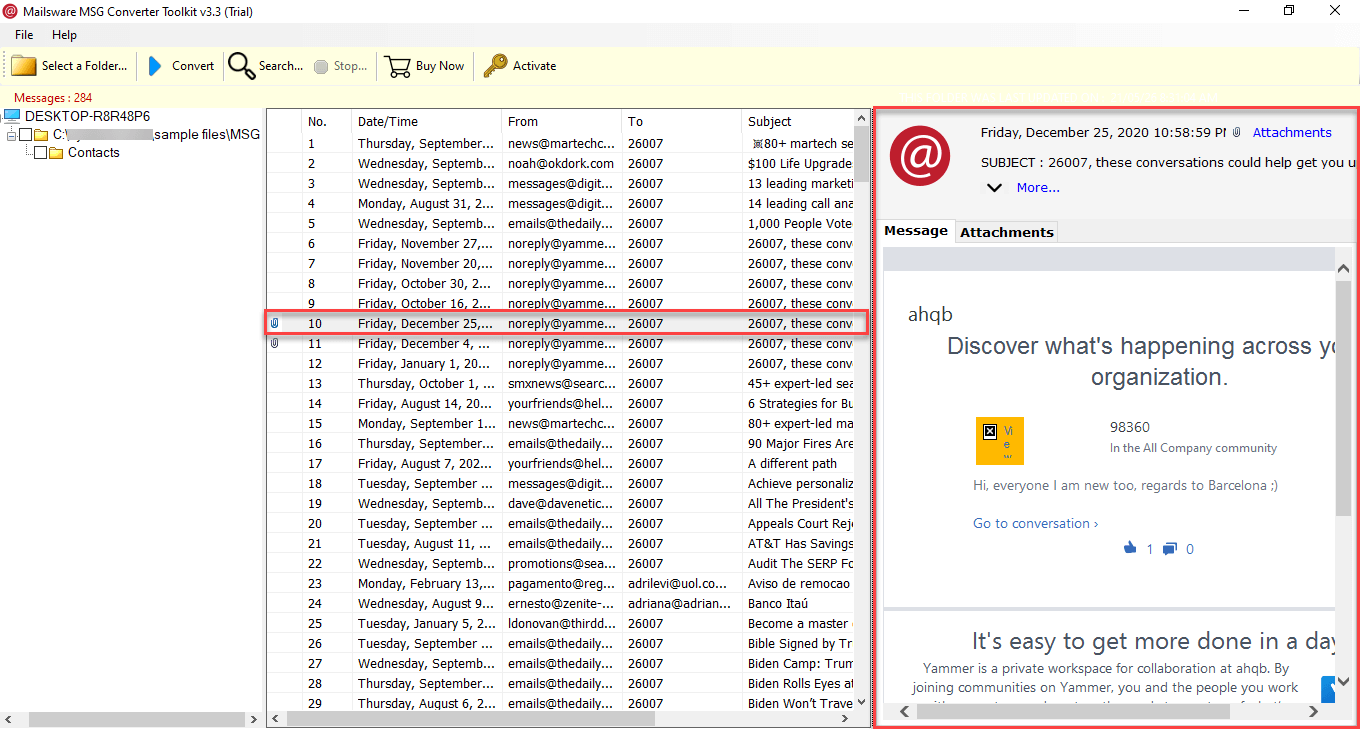Click the Search magnifier icon

point(241,66)
